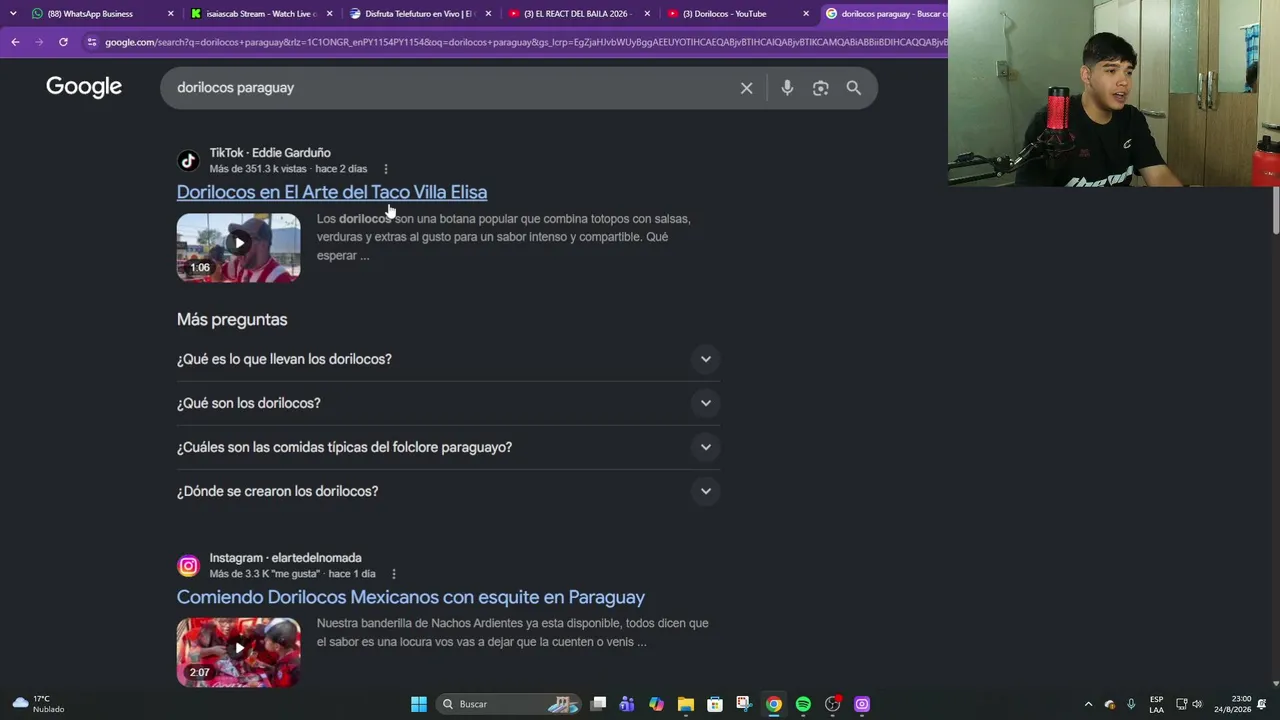This screenshot has height=720, width=1280.
Task: Open Task View on the taskbar
Action: 598,704
